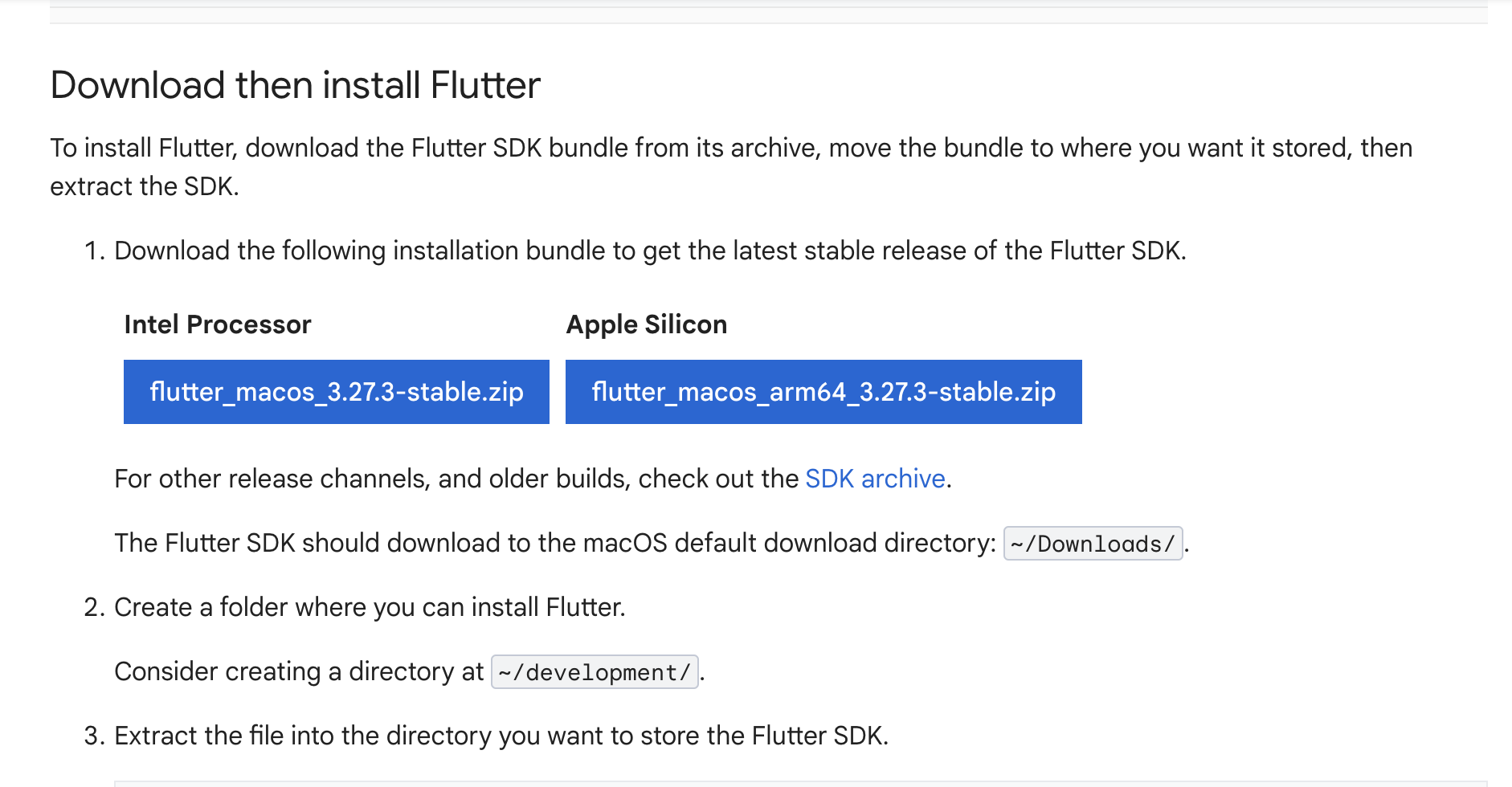Click step 3 'Extract the file' text
This screenshot has height=787, width=1512.
click(501, 736)
